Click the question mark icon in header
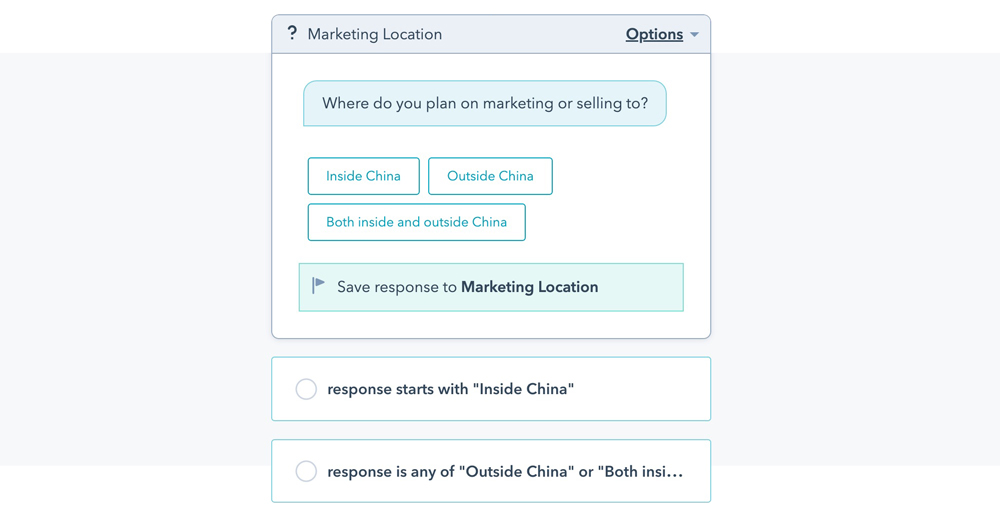The height and width of the screenshot is (518, 1000). pyautogui.click(x=292, y=33)
